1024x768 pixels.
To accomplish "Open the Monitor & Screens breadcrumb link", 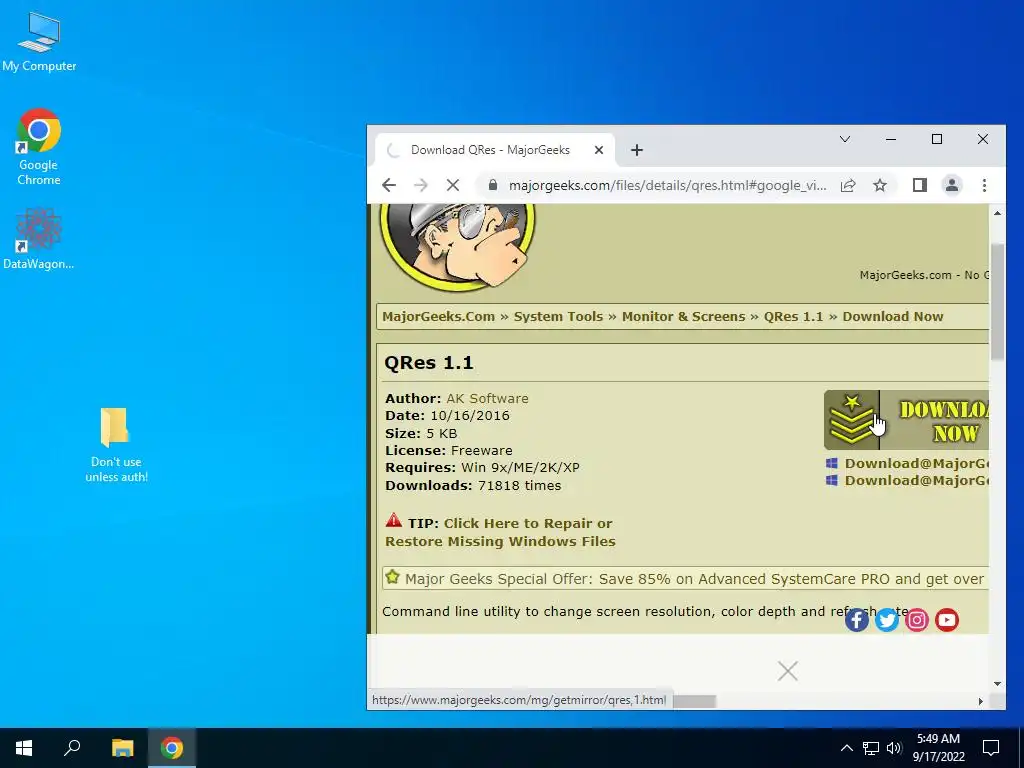I will (x=683, y=317).
